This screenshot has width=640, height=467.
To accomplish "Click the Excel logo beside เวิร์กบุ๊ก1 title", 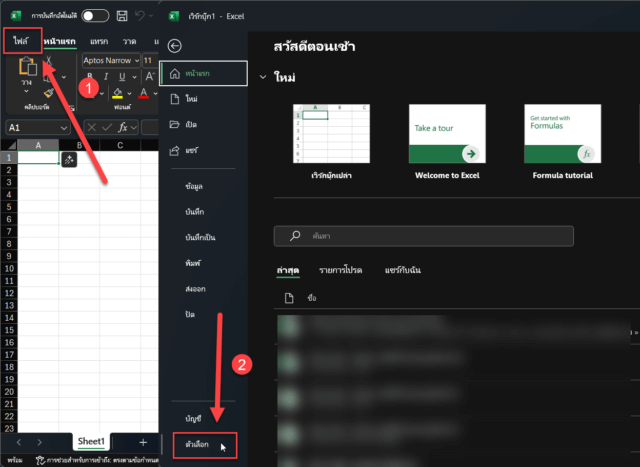I will [x=174, y=16].
